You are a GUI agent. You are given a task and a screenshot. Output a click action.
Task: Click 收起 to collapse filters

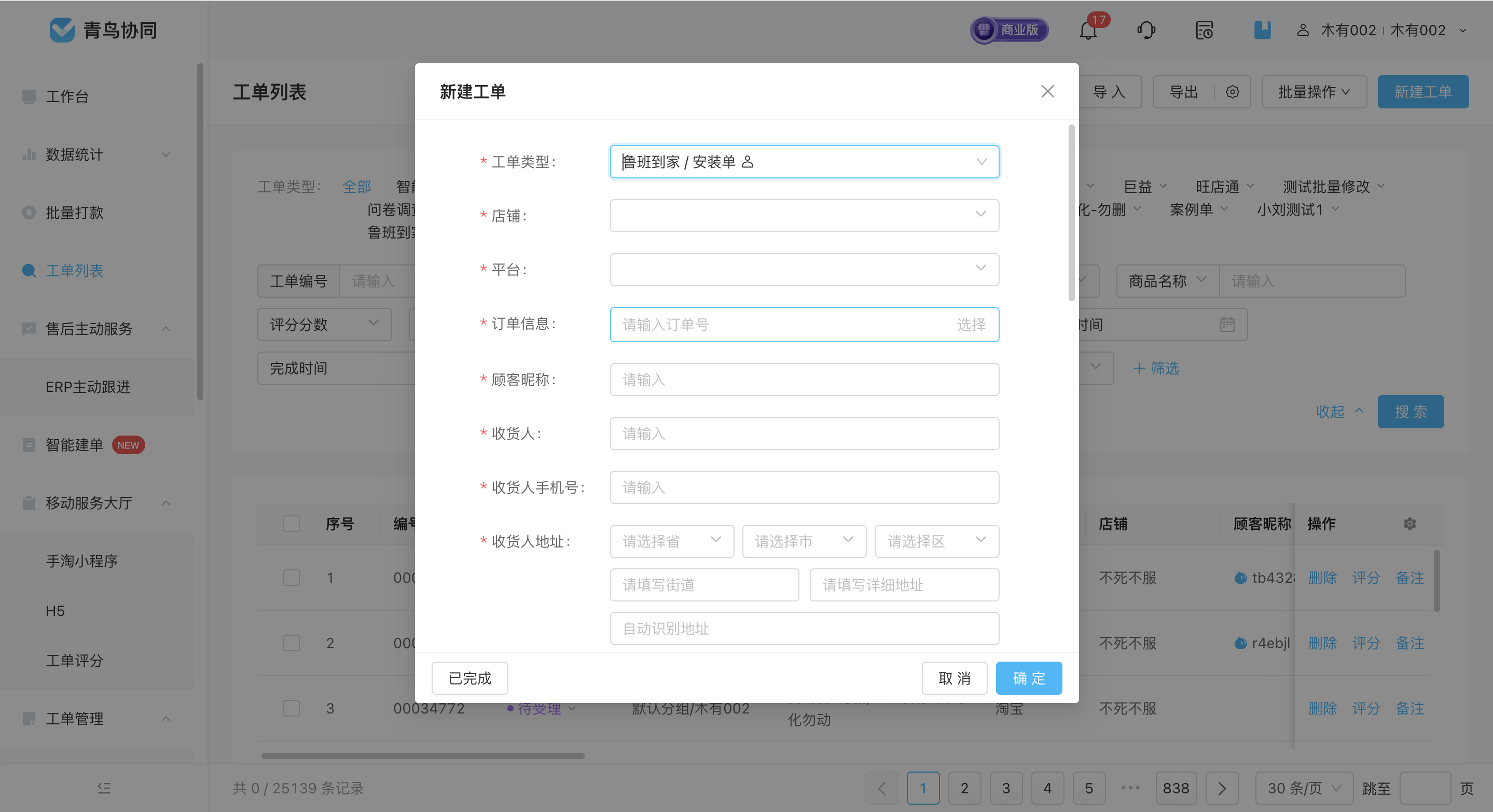coord(1340,412)
